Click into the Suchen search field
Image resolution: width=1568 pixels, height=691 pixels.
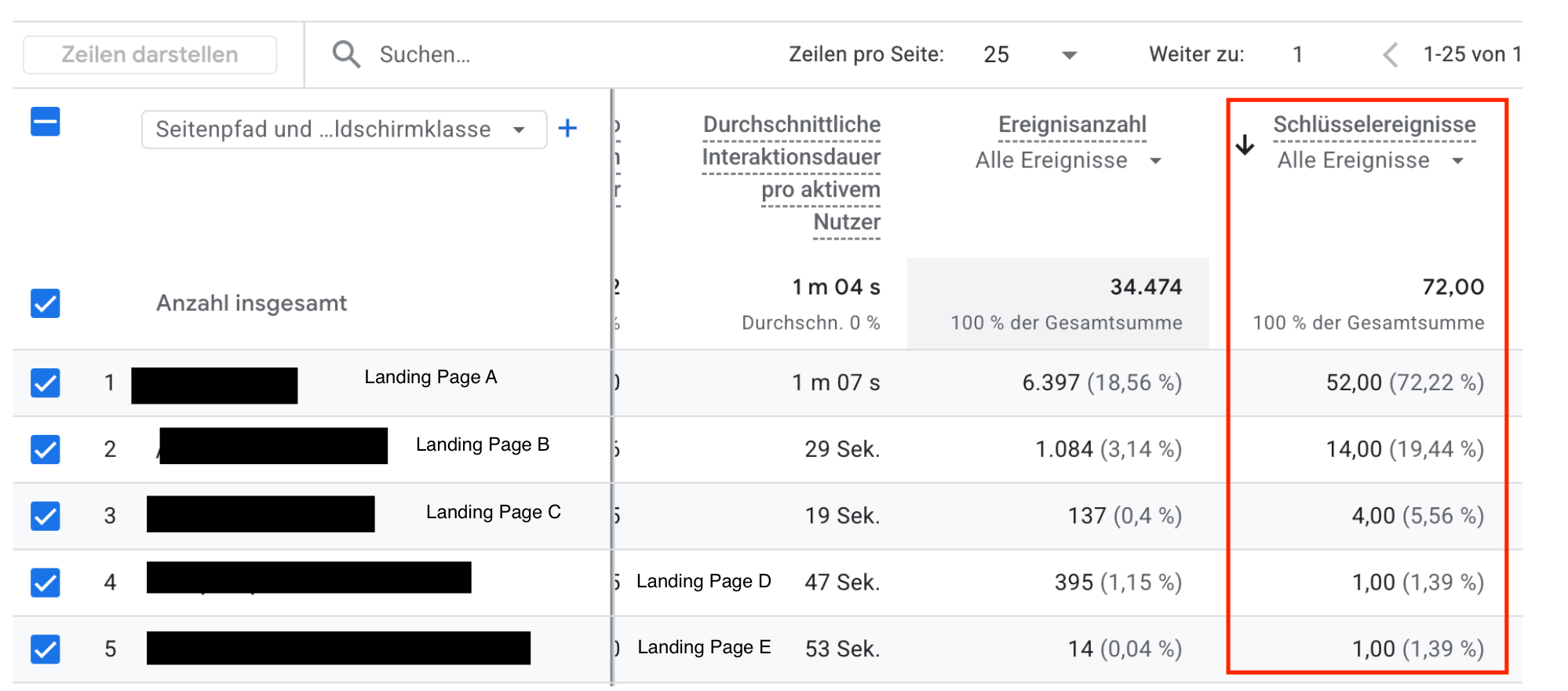click(x=425, y=54)
